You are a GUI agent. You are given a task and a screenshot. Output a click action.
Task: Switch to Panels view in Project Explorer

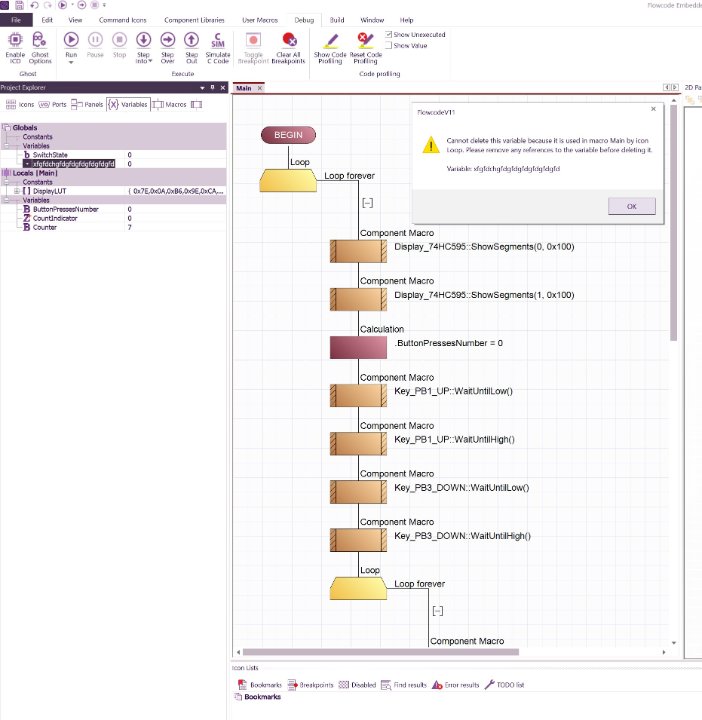pos(87,105)
